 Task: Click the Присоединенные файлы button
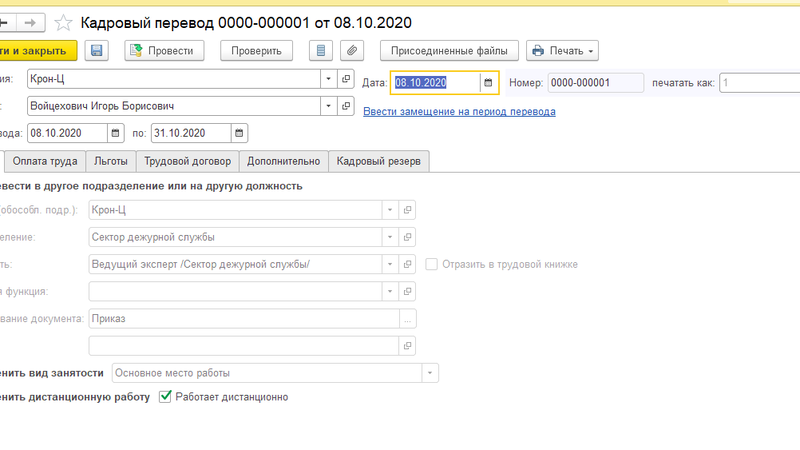tap(449, 50)
